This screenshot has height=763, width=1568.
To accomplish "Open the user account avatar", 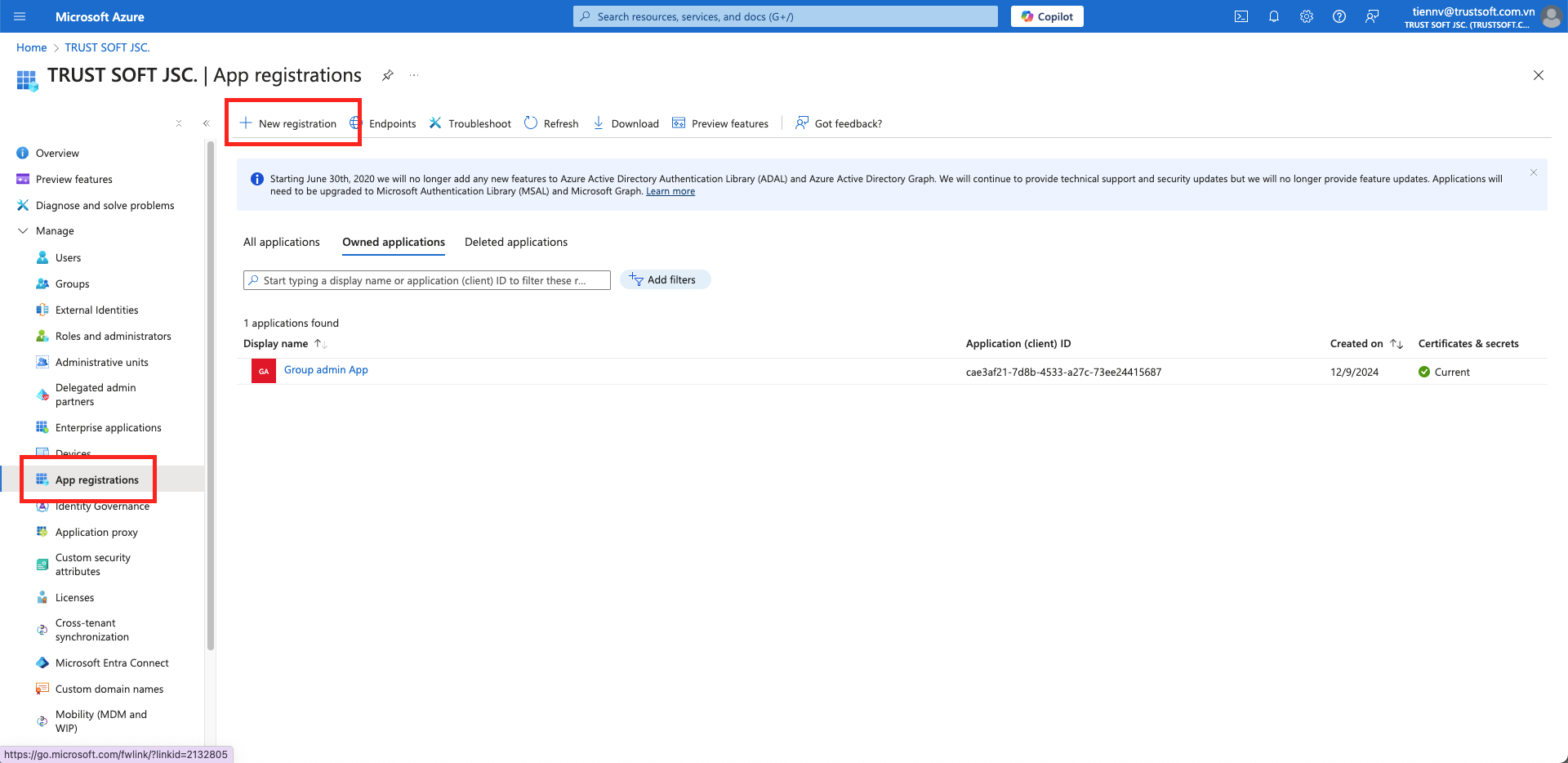I will 1552,16.
